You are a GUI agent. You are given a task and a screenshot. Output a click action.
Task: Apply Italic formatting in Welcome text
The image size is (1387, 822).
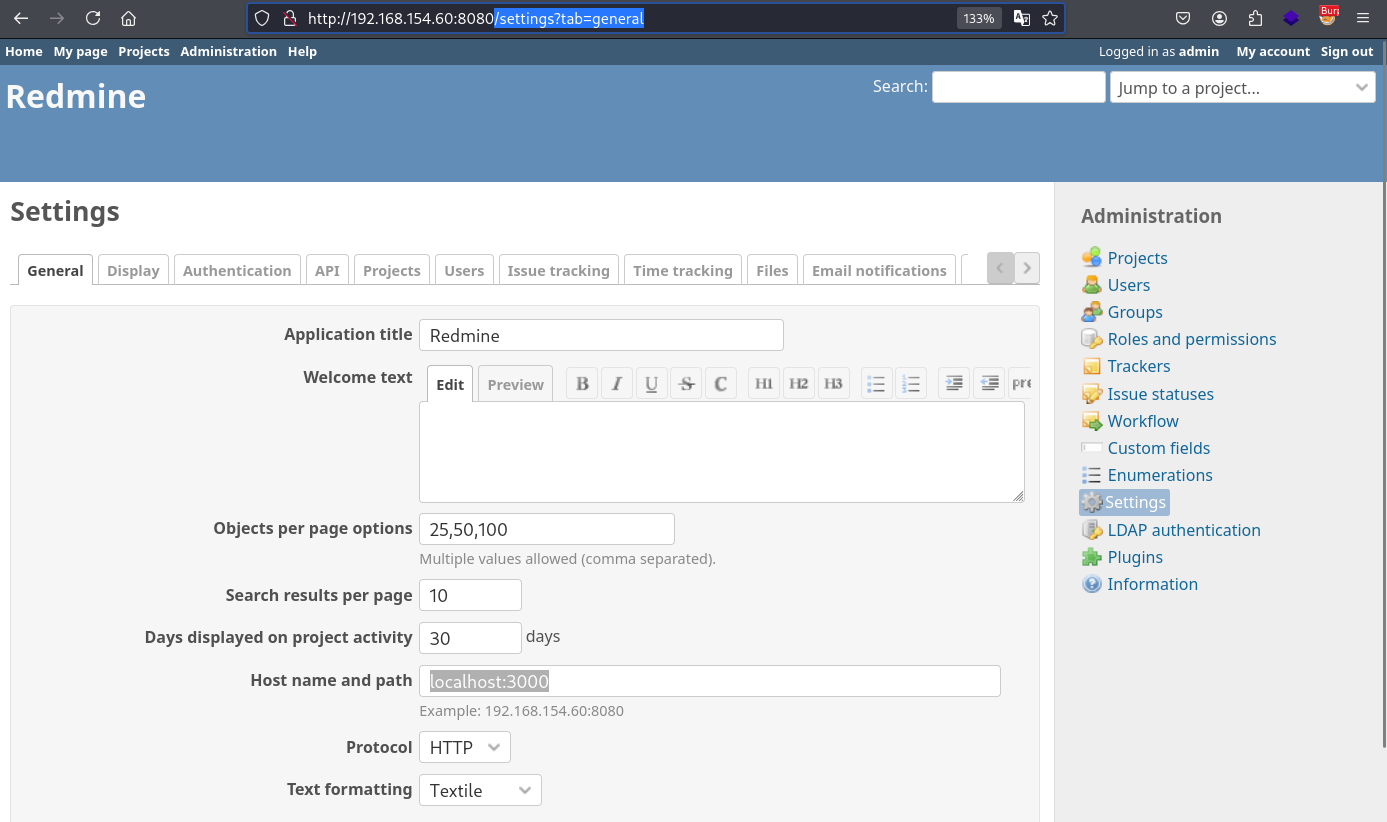coord(617,384)
